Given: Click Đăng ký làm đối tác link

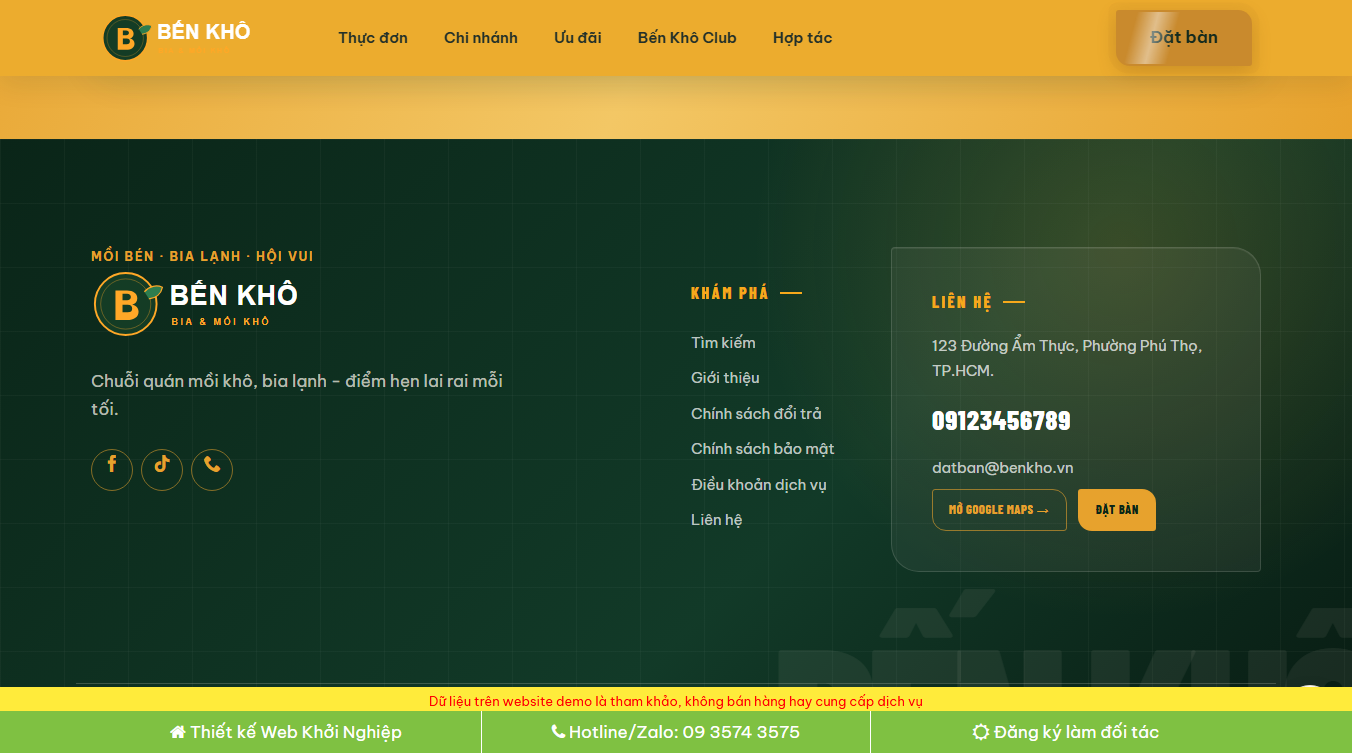Looking at the screenshot, I should pos(1066,732).
